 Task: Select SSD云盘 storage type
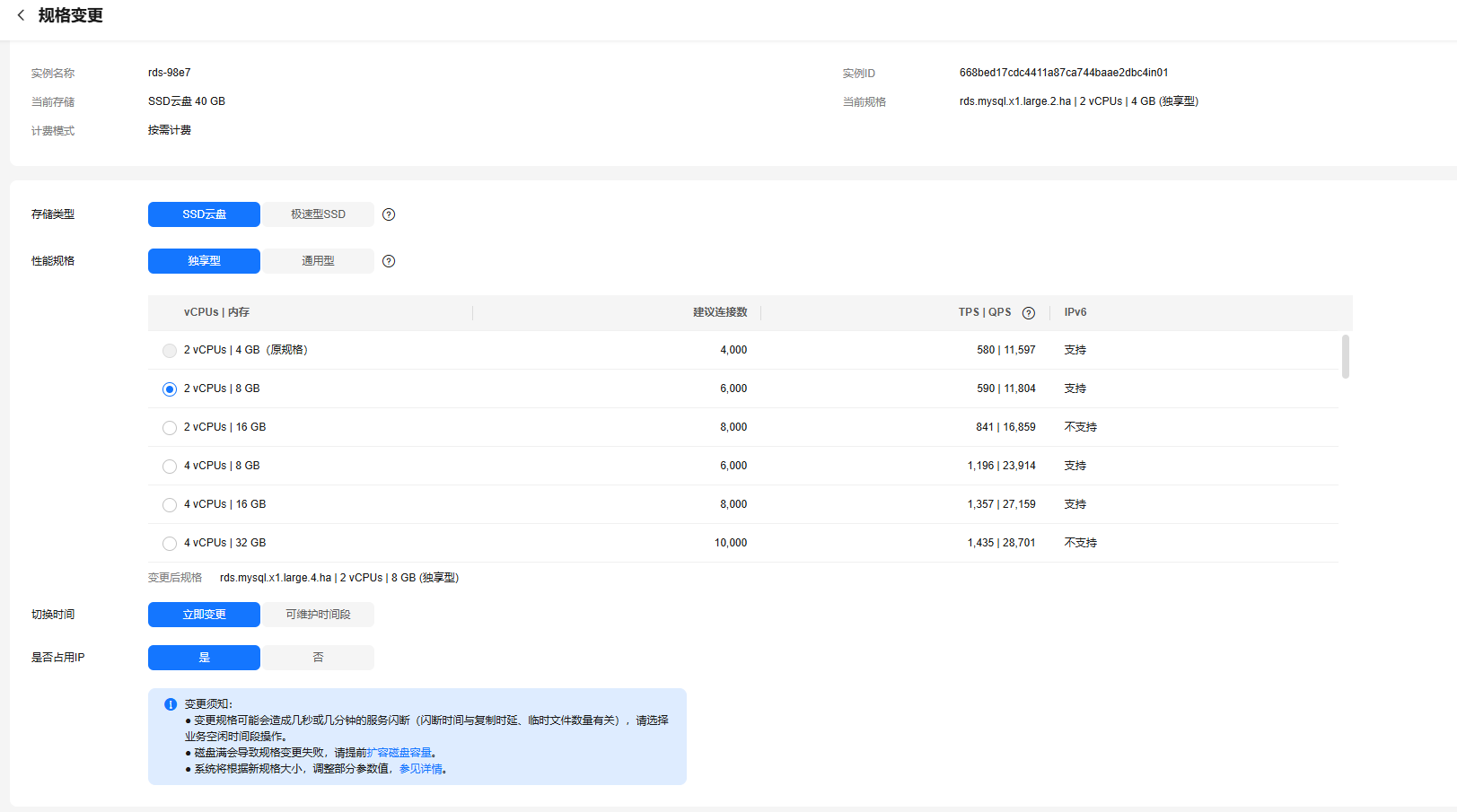coord(204,214)
